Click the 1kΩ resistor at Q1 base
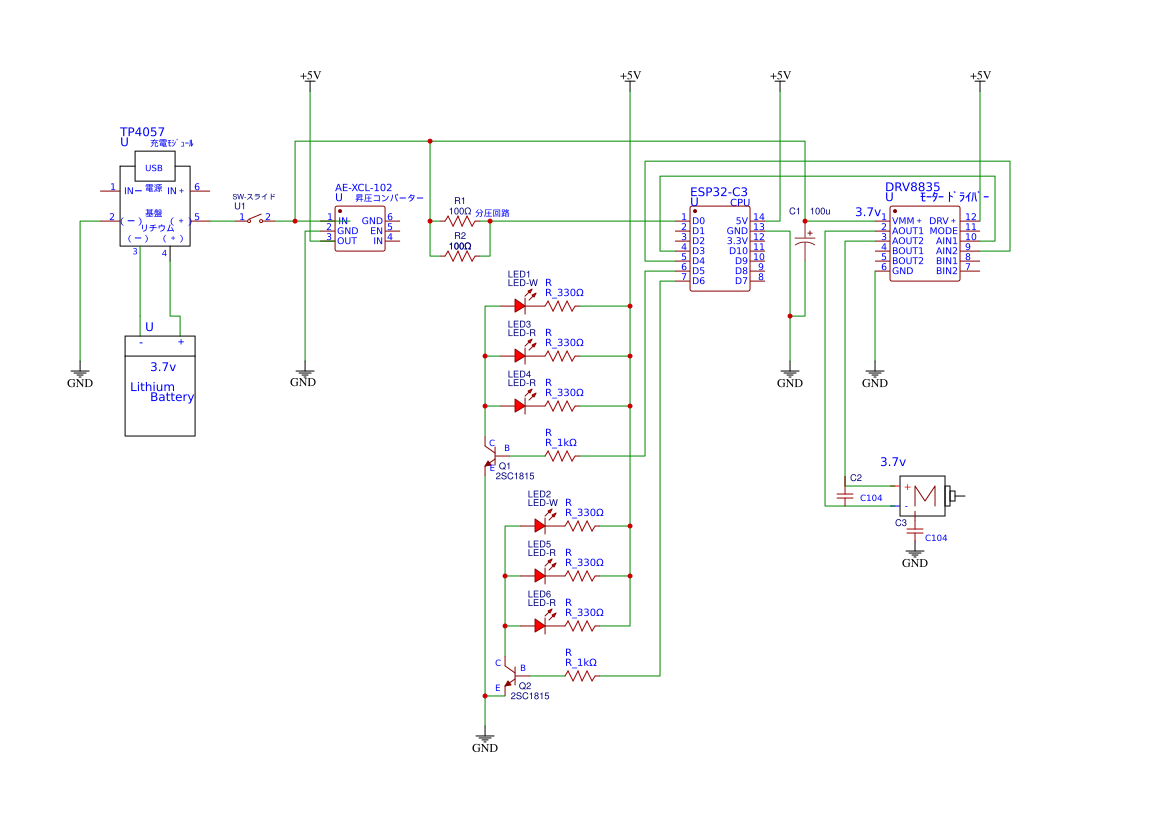The width and height of the screenshot is (1169, 827). [x=561, y=456]
